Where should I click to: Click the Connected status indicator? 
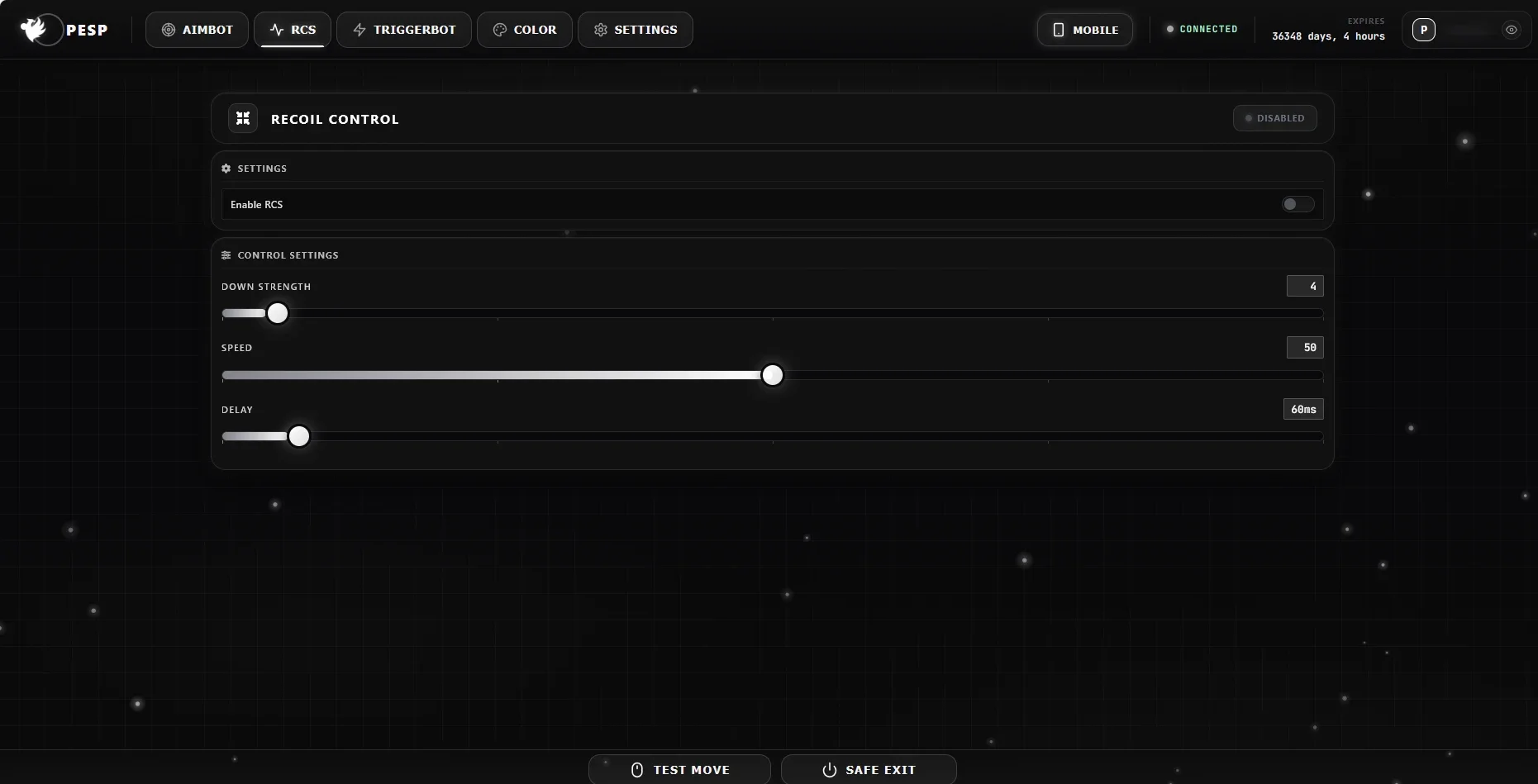click(1202, 29)
